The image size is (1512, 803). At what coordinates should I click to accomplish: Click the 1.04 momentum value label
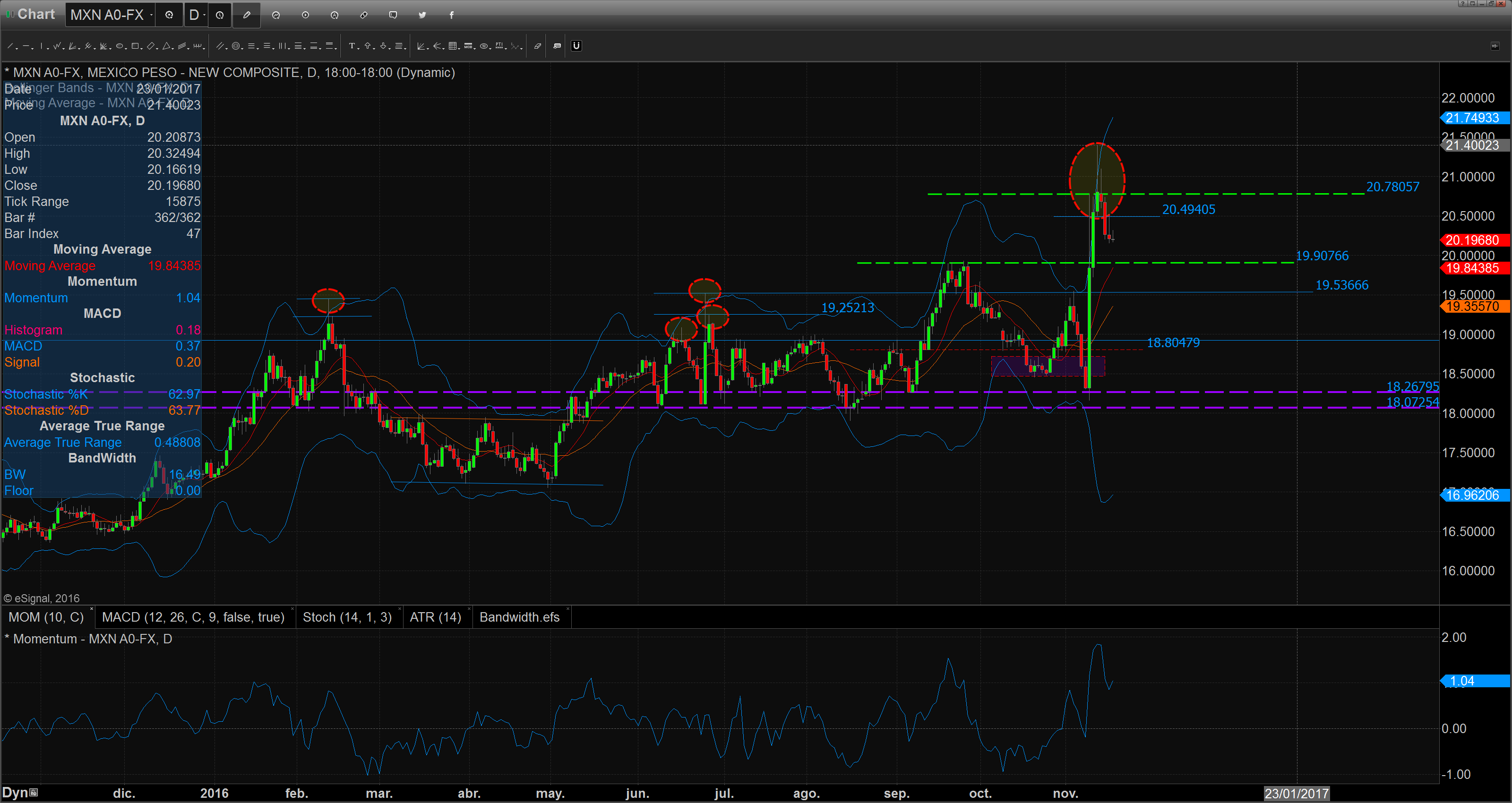(1475, 681)
